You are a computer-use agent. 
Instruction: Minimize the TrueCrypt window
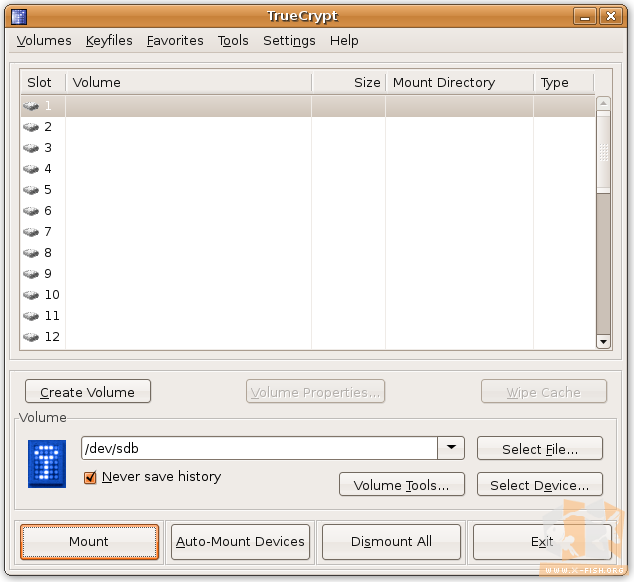(x=585, y=16)
